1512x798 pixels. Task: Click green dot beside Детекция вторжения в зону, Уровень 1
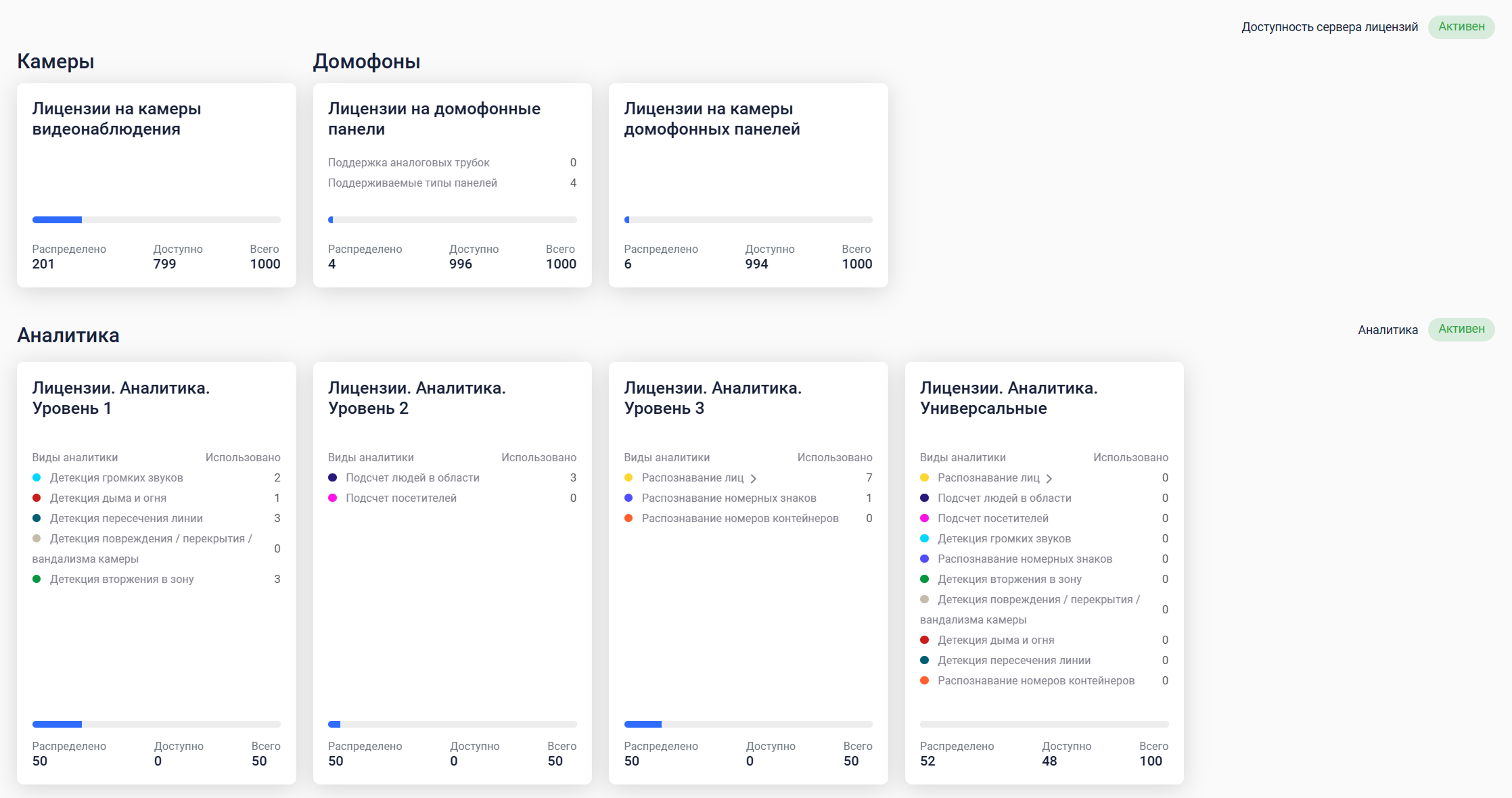pos(37,579)
